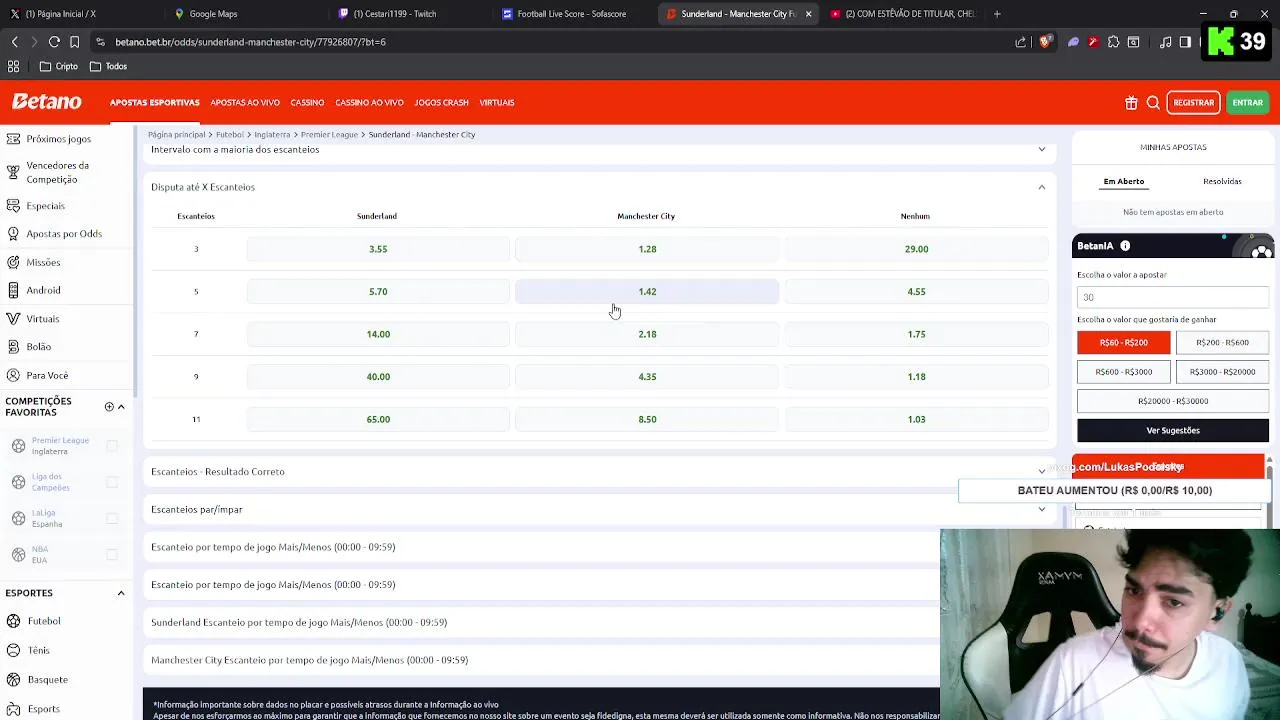Tick the Premier League Inglaterra favorite checkbox
This screenshot has height=720, width=1280.
click(112, 446)
